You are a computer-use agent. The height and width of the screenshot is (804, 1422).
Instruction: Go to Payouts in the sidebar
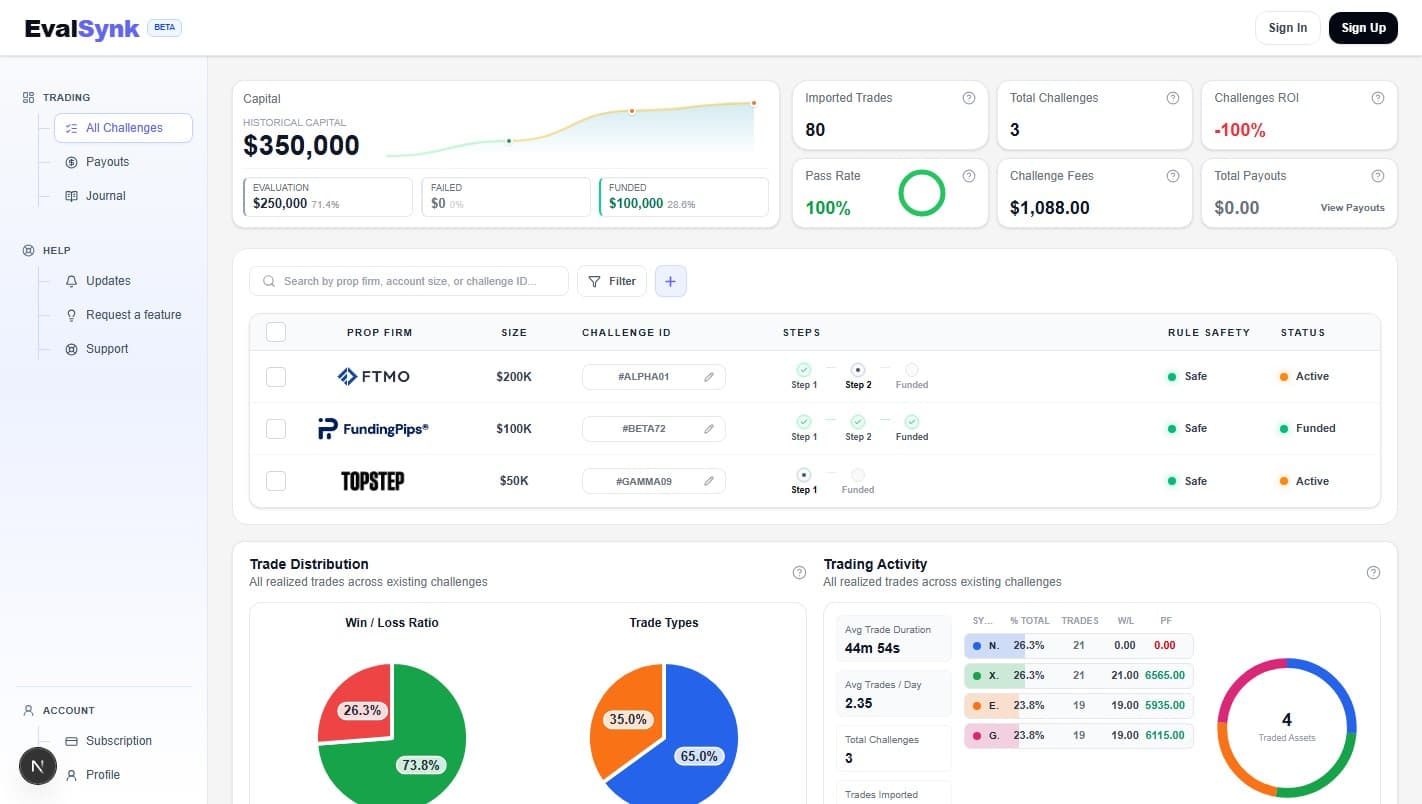107,162
